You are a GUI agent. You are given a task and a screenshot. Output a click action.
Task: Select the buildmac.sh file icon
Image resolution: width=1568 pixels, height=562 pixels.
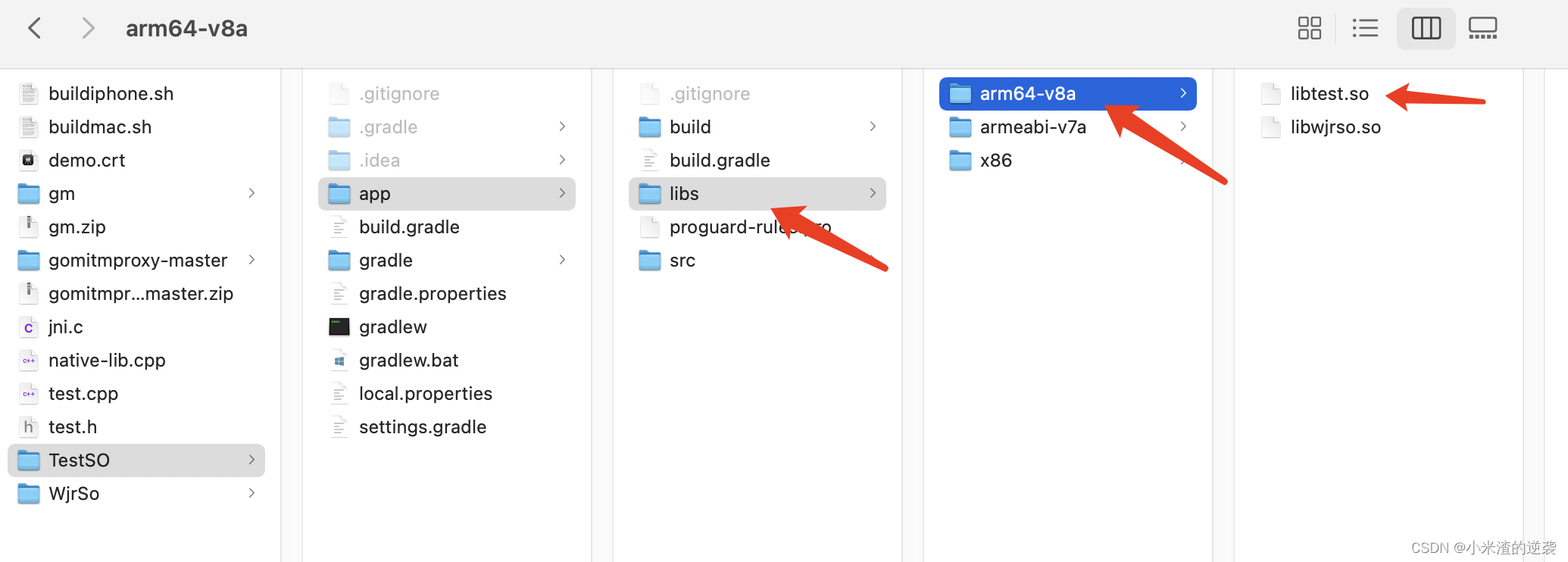(x=29, y=127)
